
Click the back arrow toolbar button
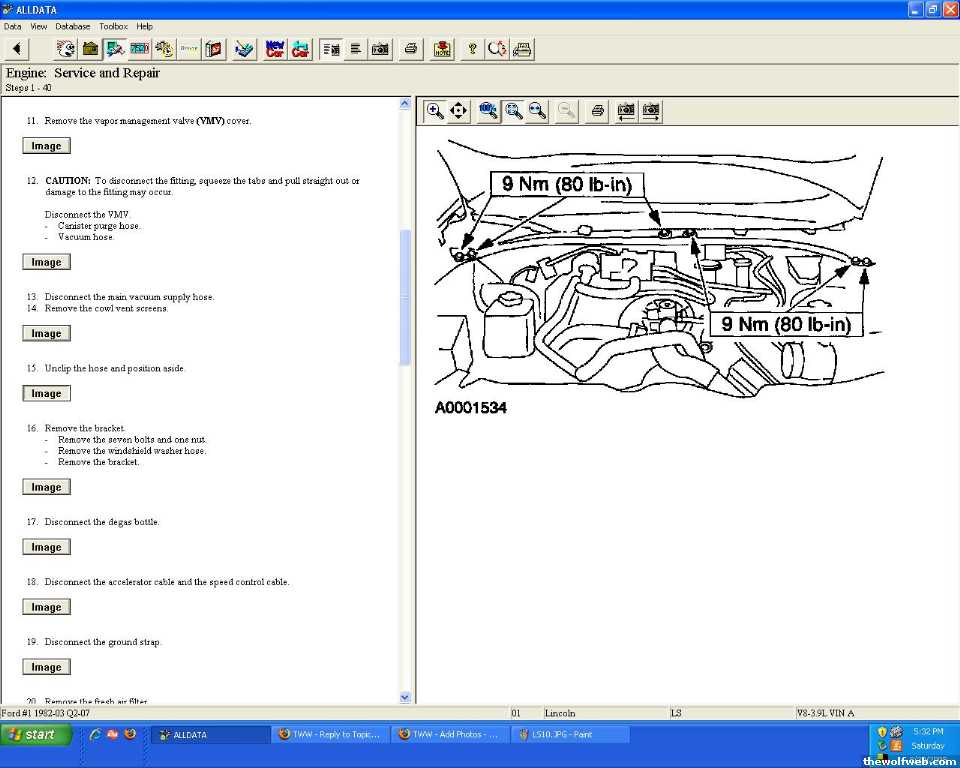(17, 49)
